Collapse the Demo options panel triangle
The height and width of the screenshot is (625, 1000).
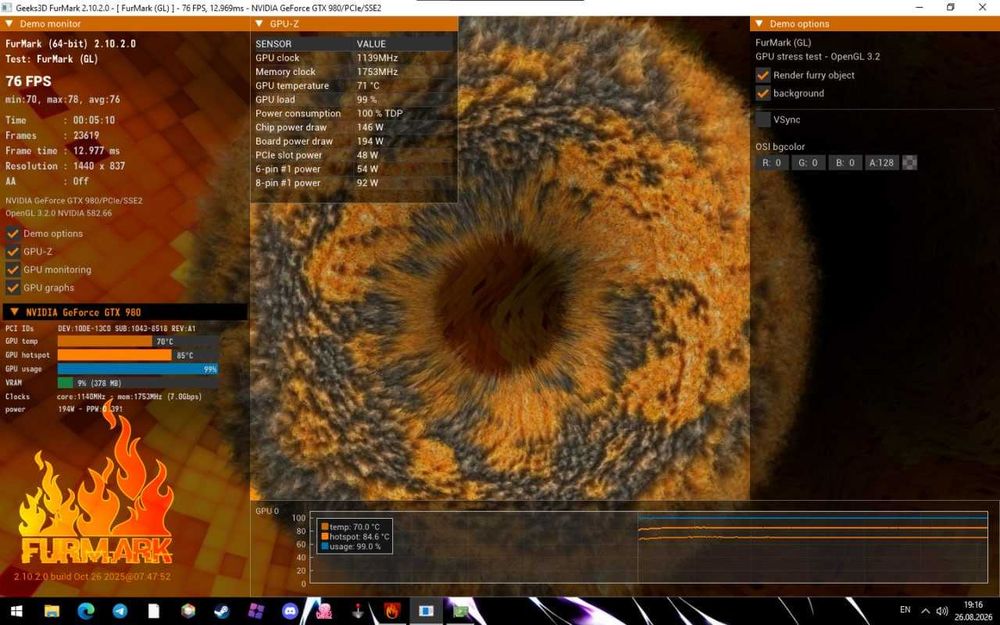pyautogui.click(x=759, y=24)
